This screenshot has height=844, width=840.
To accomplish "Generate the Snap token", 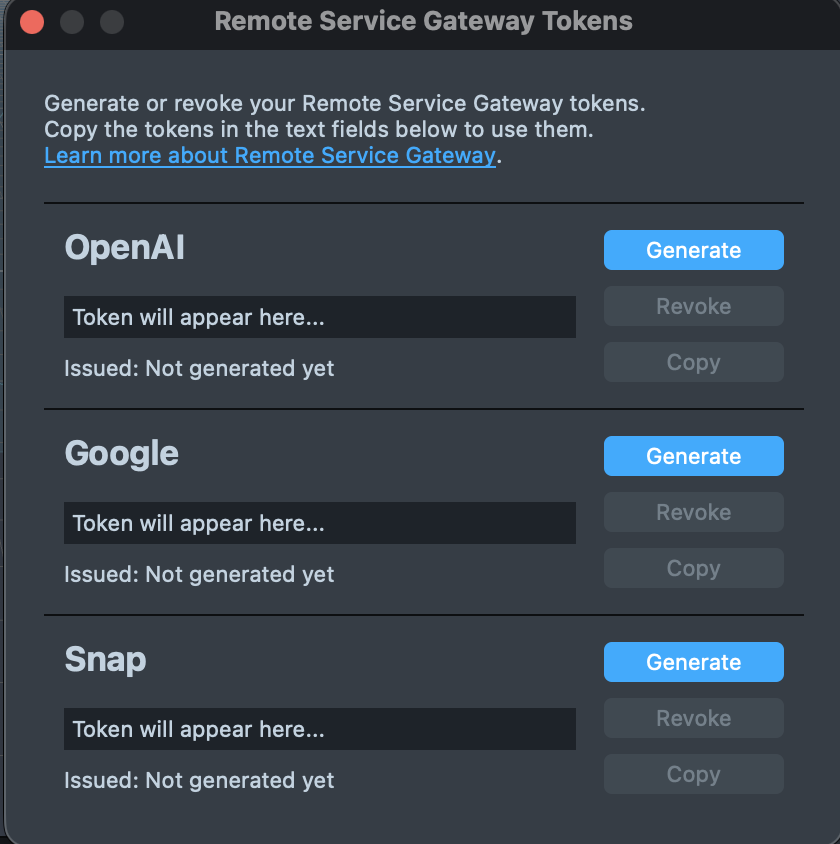I will pos(693,662).
